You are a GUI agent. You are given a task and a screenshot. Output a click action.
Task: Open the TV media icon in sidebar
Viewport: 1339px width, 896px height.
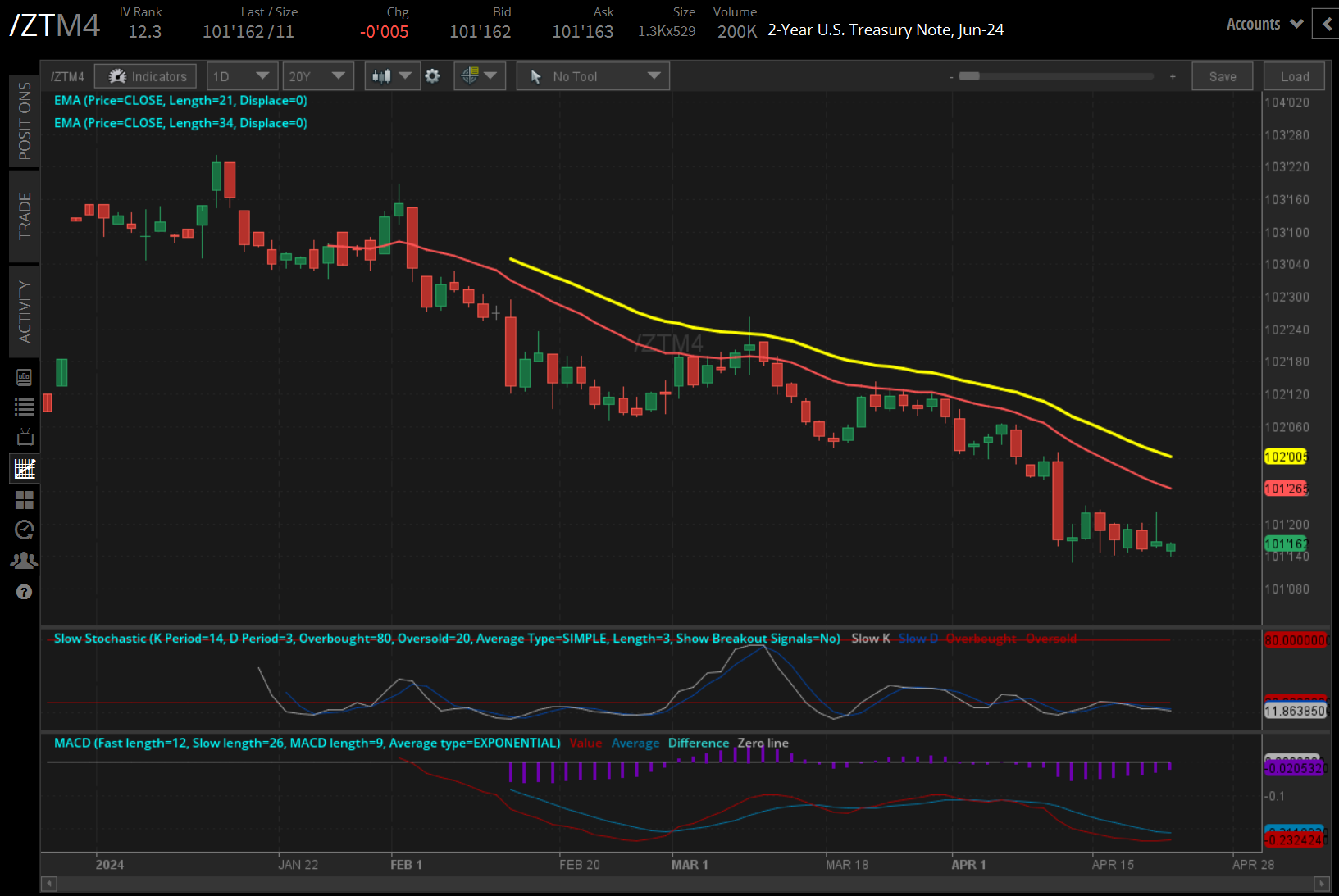(x=25, y=437)
